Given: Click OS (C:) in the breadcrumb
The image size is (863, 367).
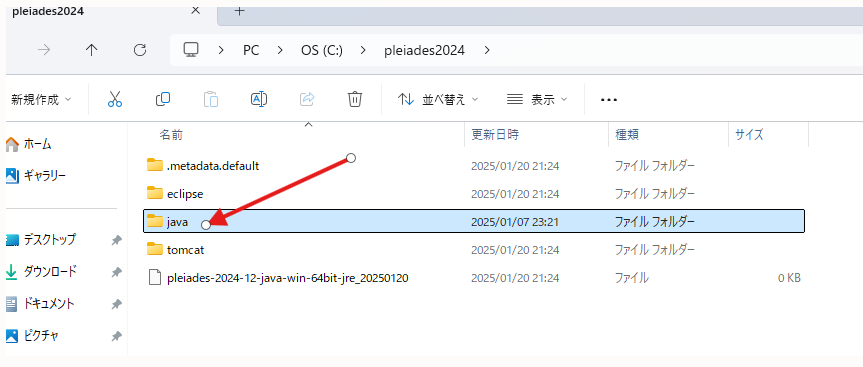Looking at the screenshot, I should coord(321,50).
